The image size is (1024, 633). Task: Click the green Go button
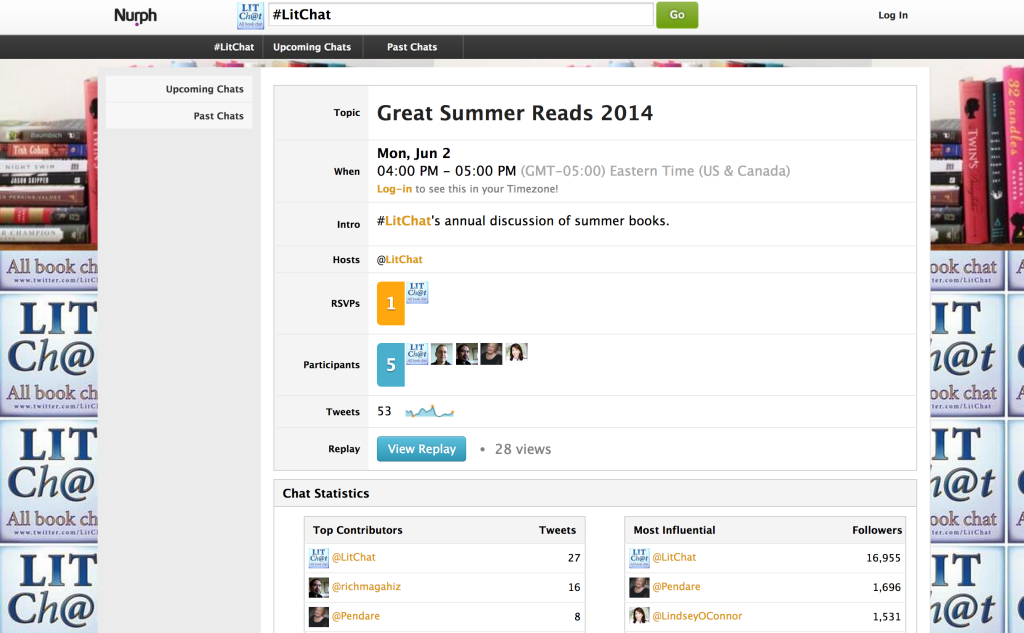pyautogui.click(x=677, y=15)
